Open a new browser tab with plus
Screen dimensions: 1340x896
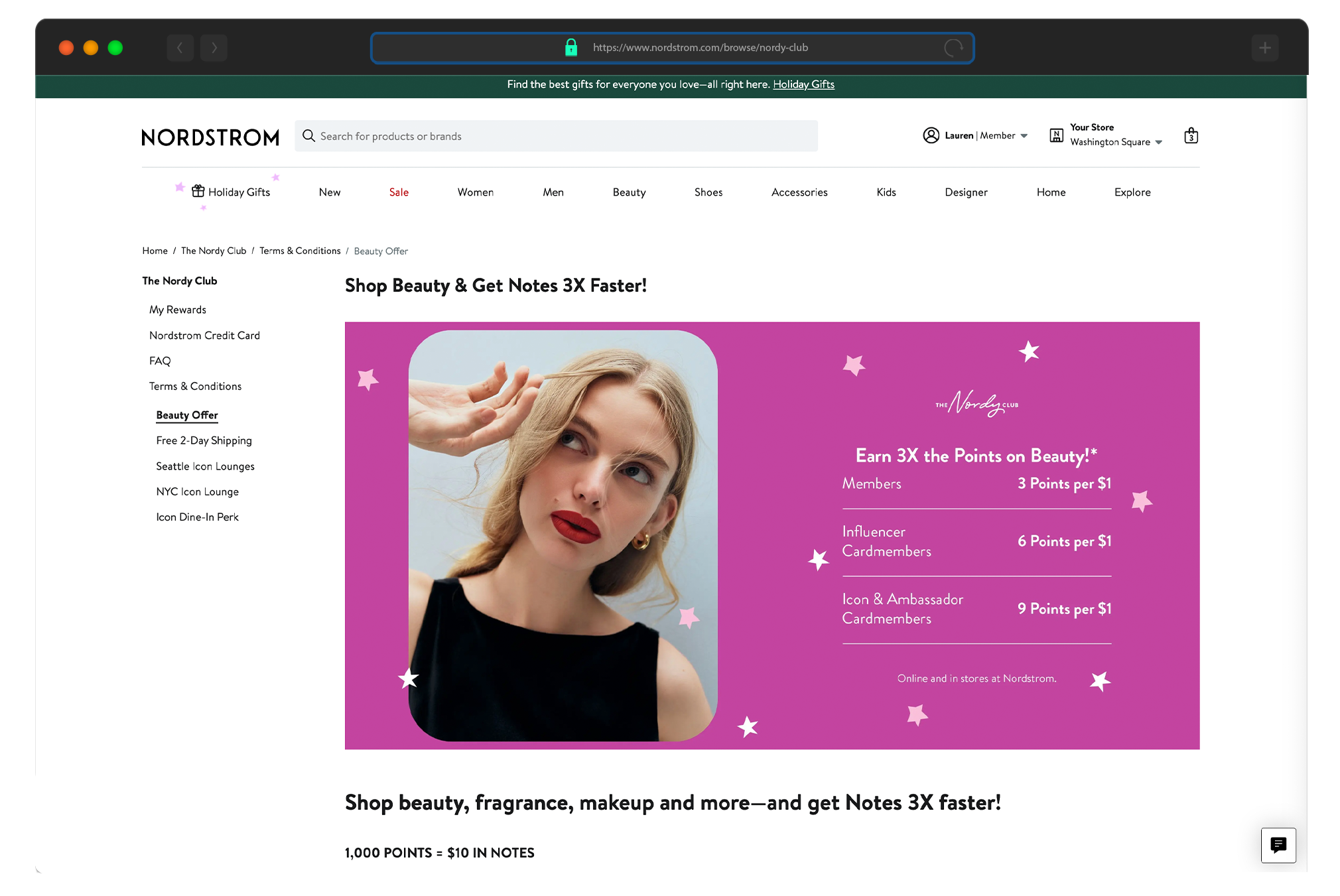coord(1264,48)
